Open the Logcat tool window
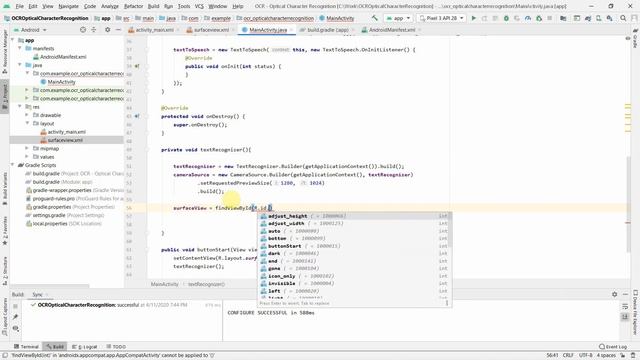640x360 pixels. pyautogui.click(x=84, y=347)
